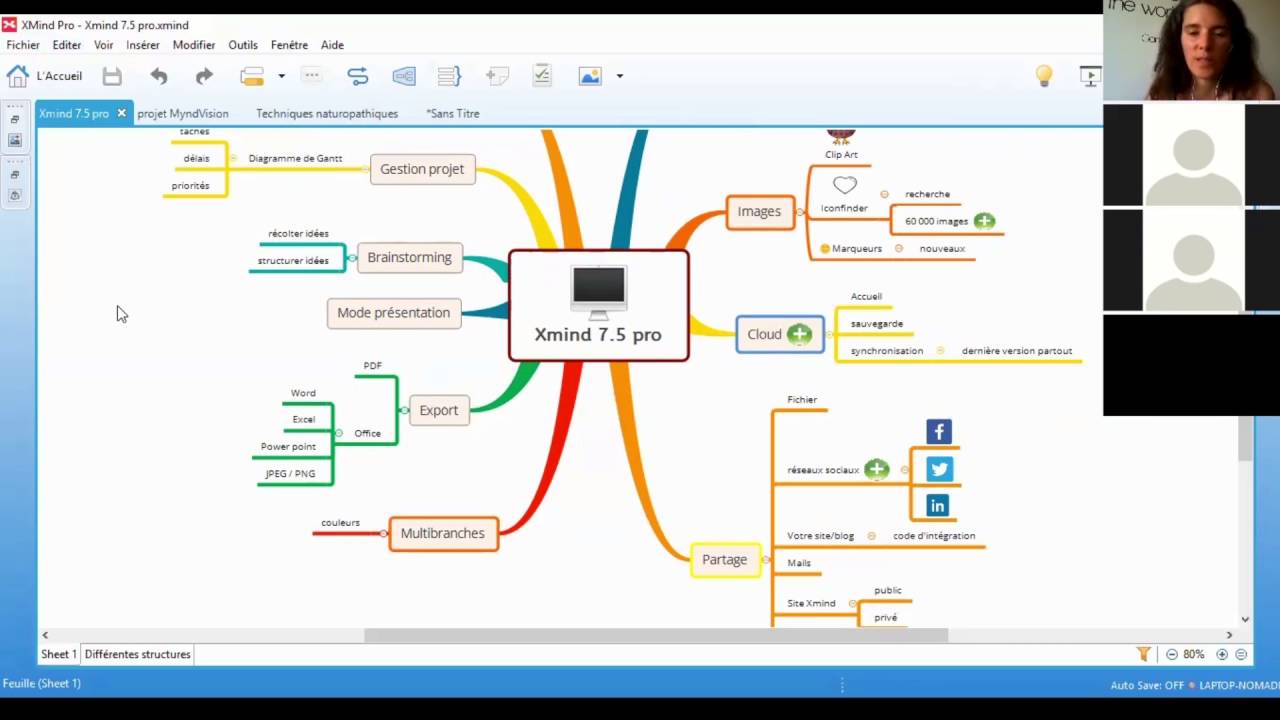
Task: Open the Fenêtre menu
Action: 289,45
